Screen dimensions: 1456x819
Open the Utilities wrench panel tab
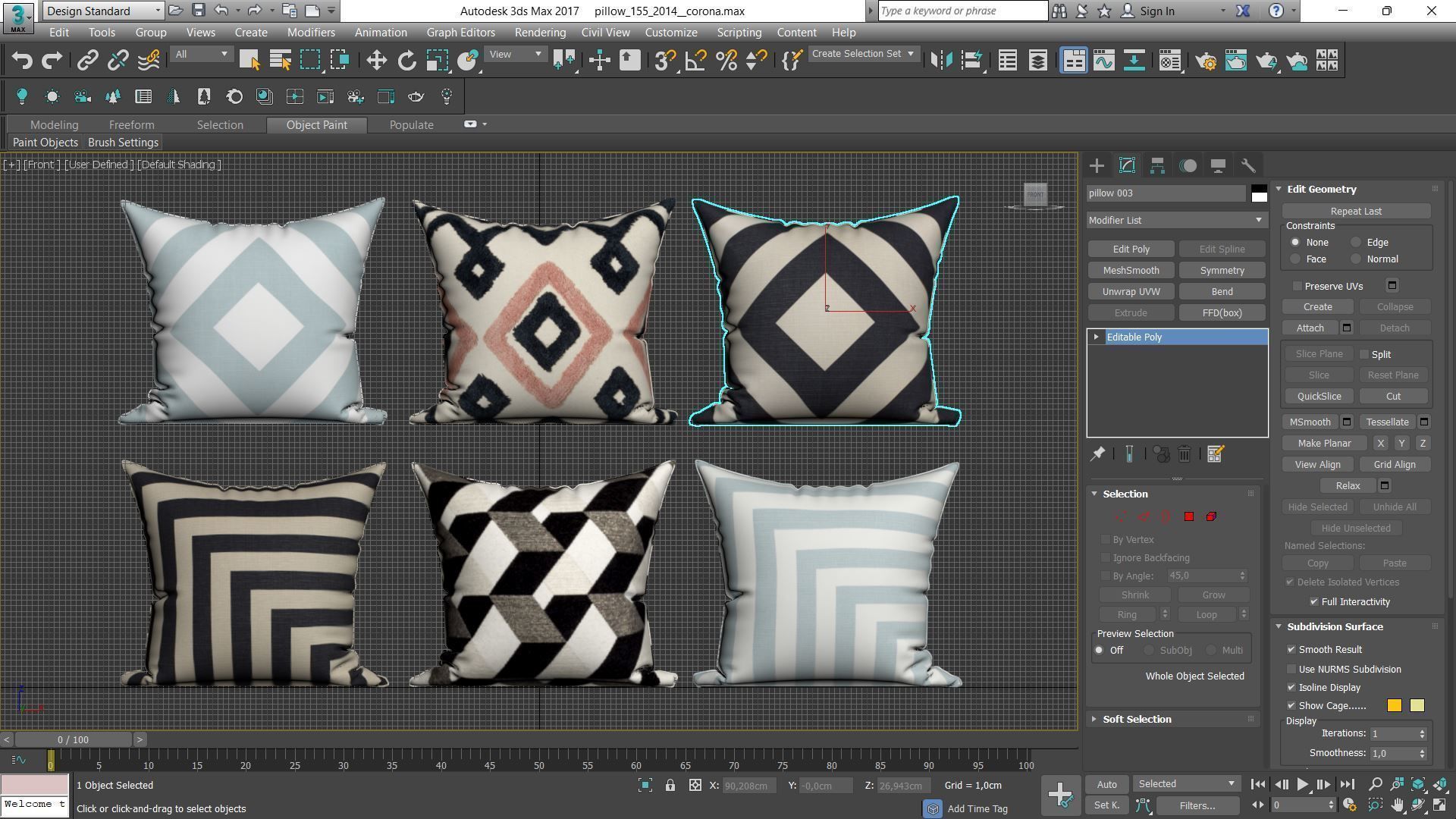pos(1248,165)
